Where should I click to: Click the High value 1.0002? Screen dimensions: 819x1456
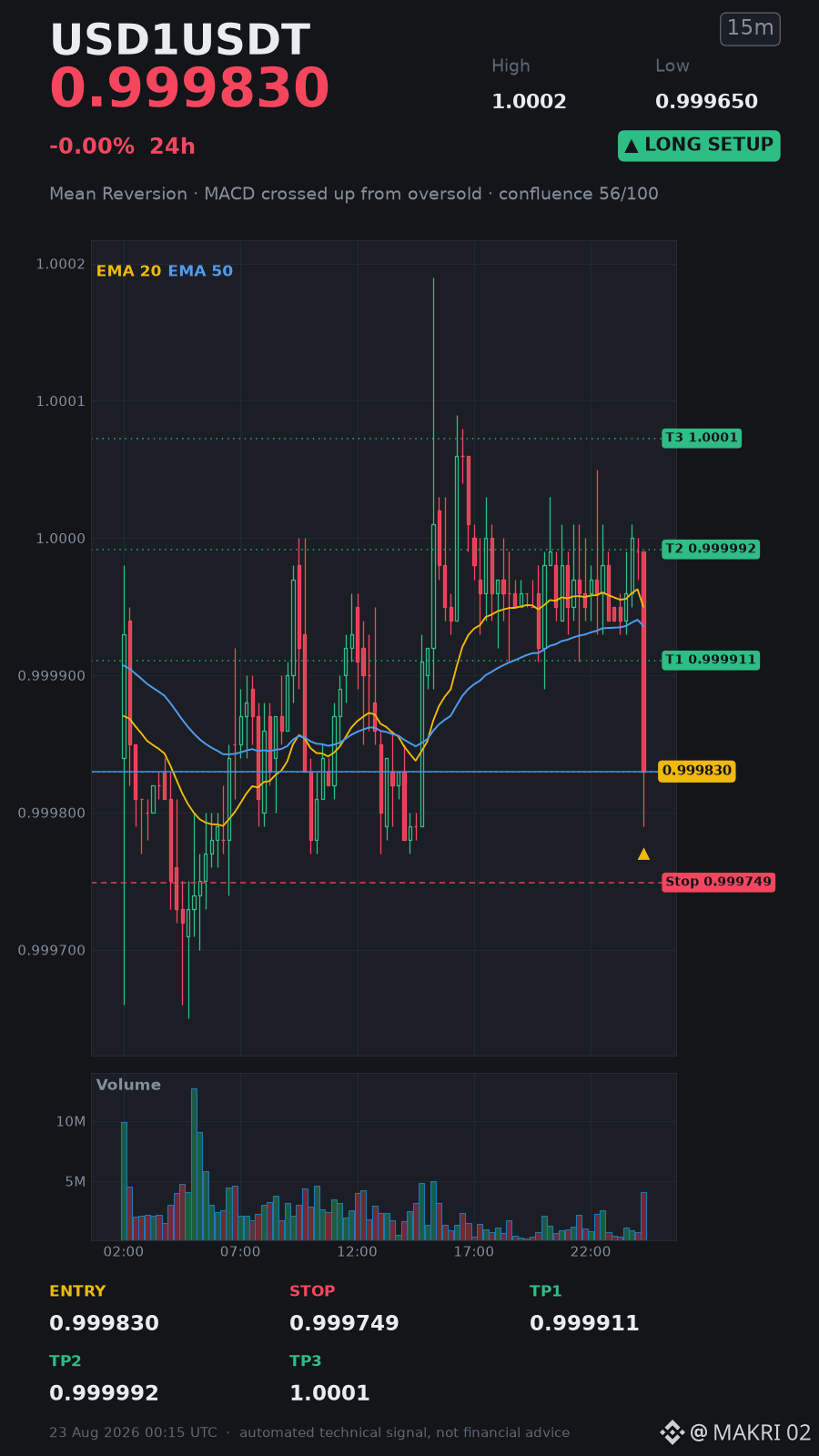click(529, 102)
